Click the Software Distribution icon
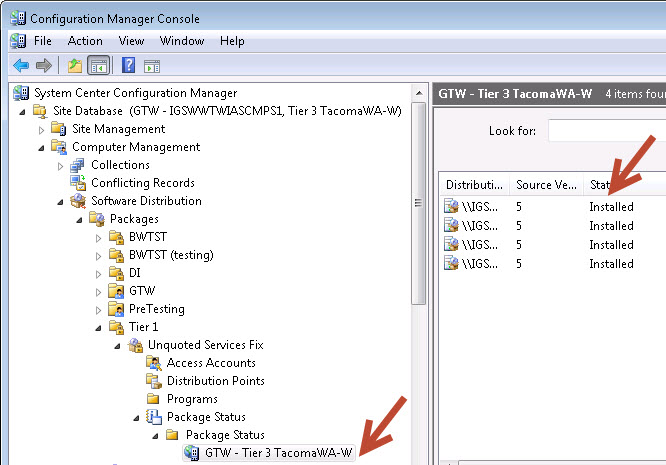The width and height of the screenshot is (666, 465). [78, 201]
